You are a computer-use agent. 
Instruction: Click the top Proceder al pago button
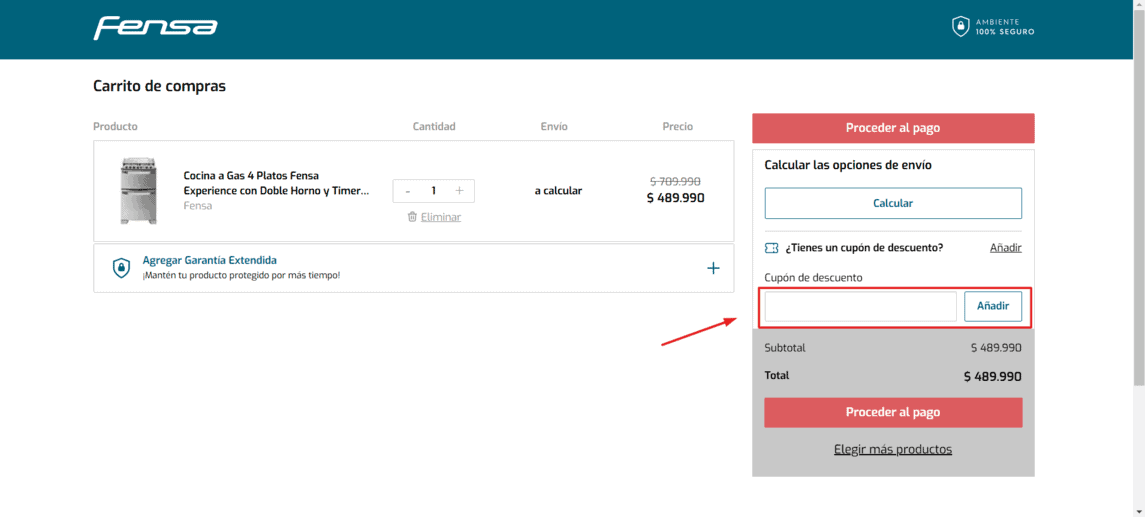coord(893,128)
